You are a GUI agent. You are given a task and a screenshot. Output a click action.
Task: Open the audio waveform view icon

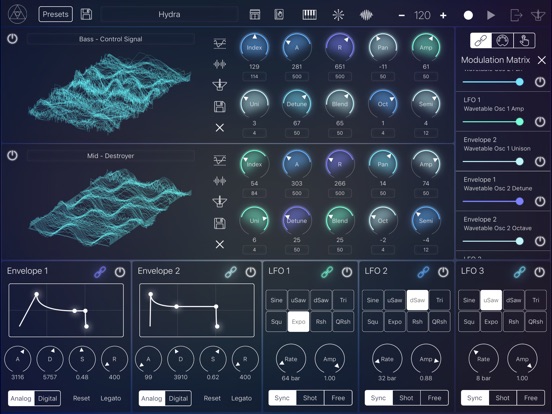(366, 15)
